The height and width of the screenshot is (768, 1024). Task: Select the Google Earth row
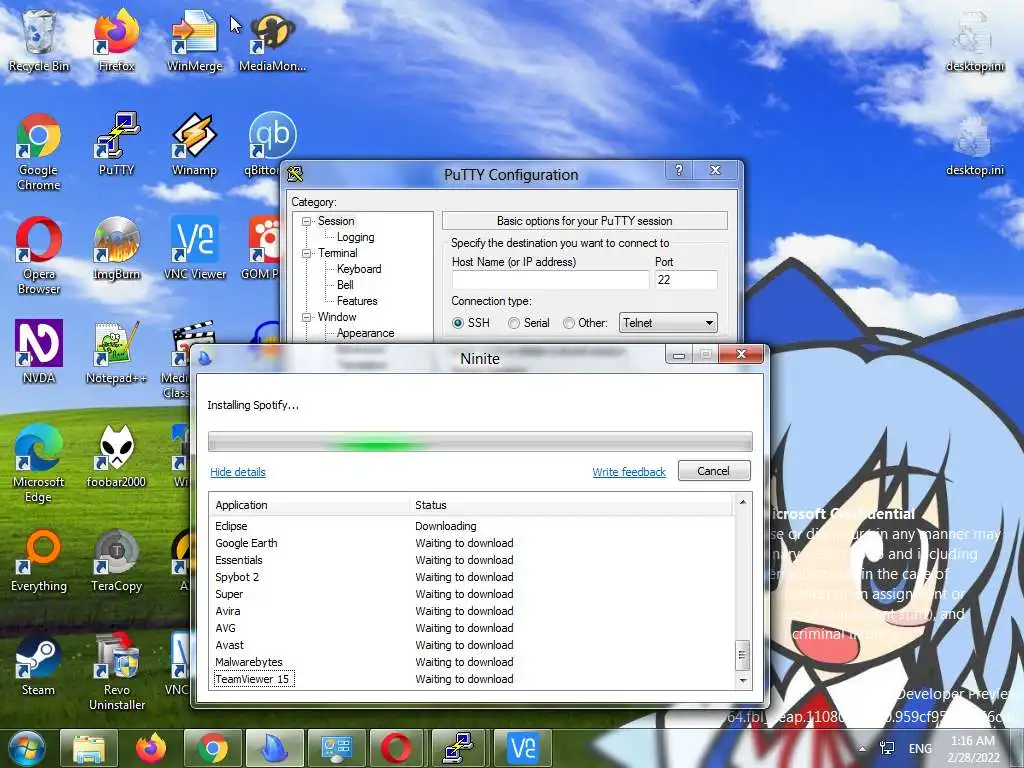pos(472,543)
